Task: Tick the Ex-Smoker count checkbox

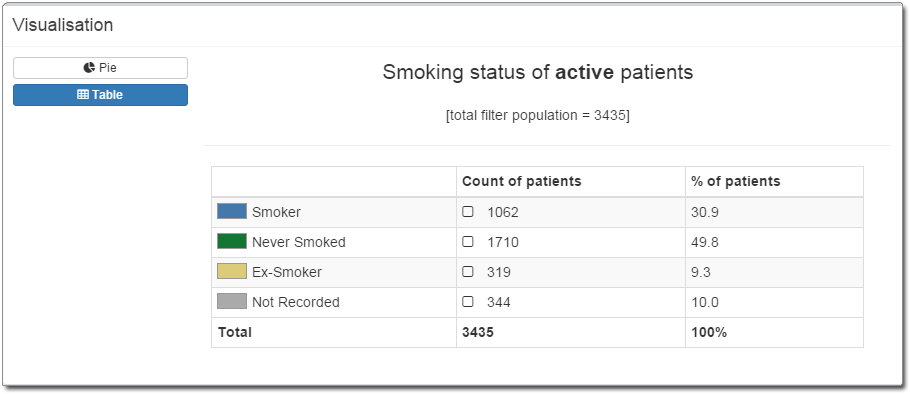Action: 468,272
